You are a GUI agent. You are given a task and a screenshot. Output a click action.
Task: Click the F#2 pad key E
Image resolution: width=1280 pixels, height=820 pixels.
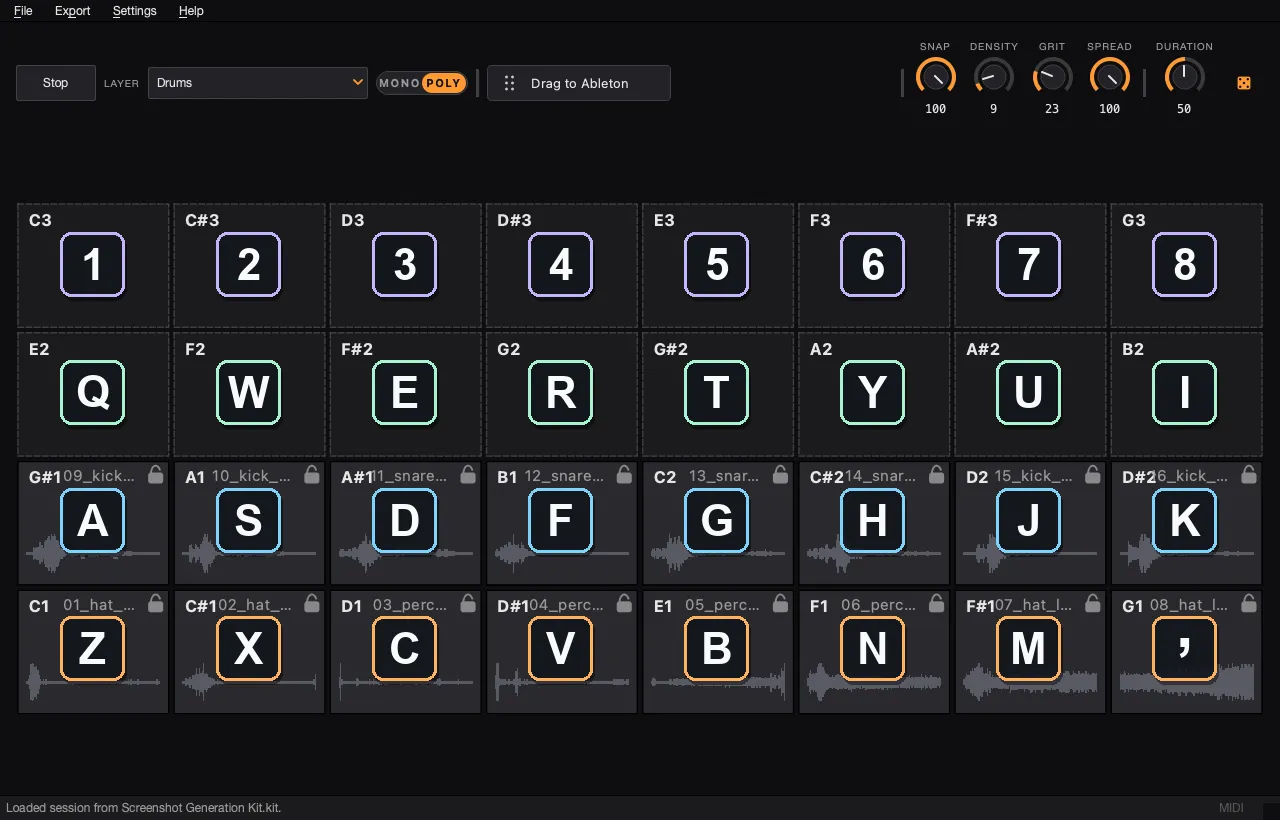(x=405, y=393)
